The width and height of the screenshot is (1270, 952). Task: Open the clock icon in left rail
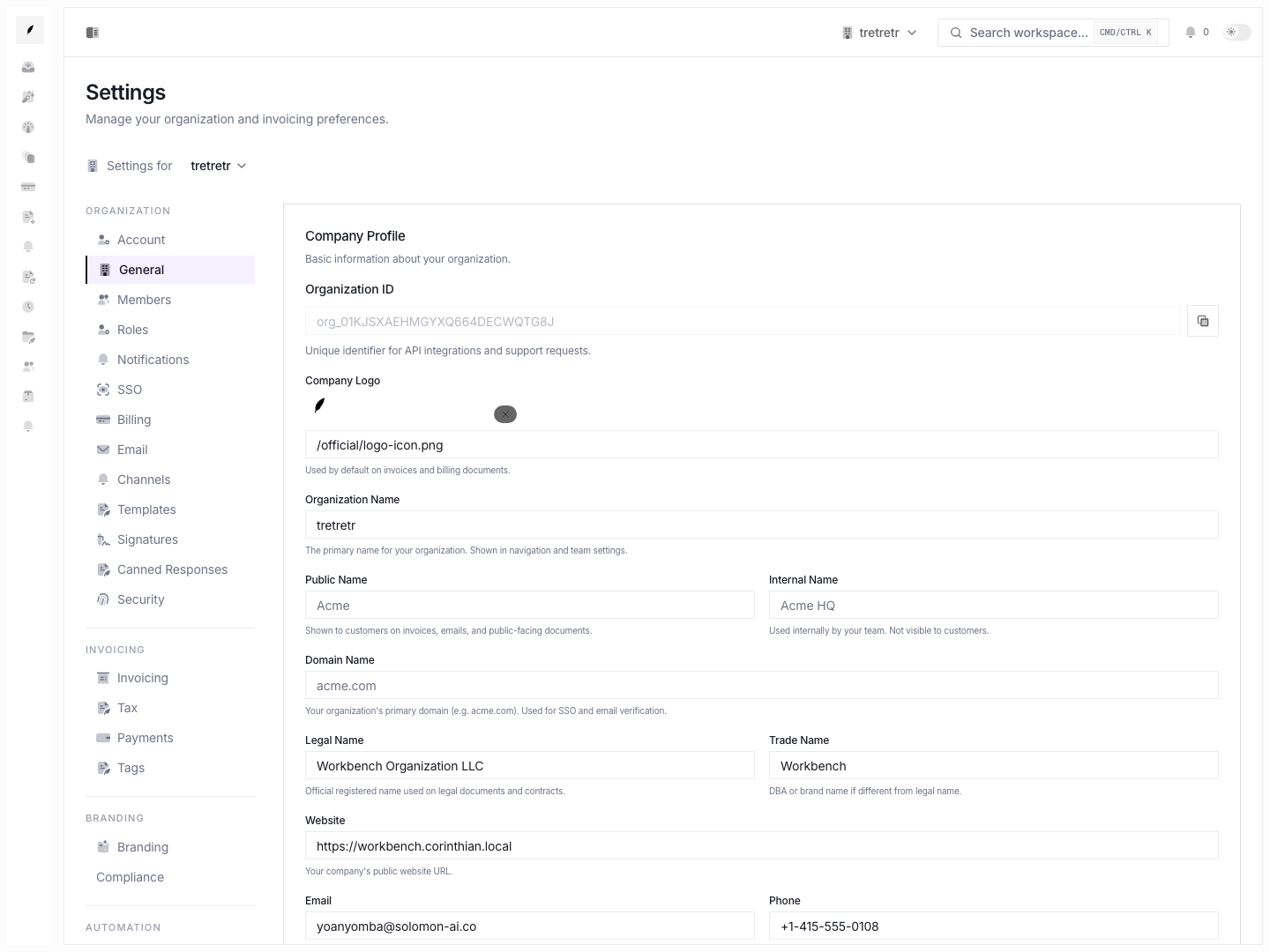pos(28,307)
